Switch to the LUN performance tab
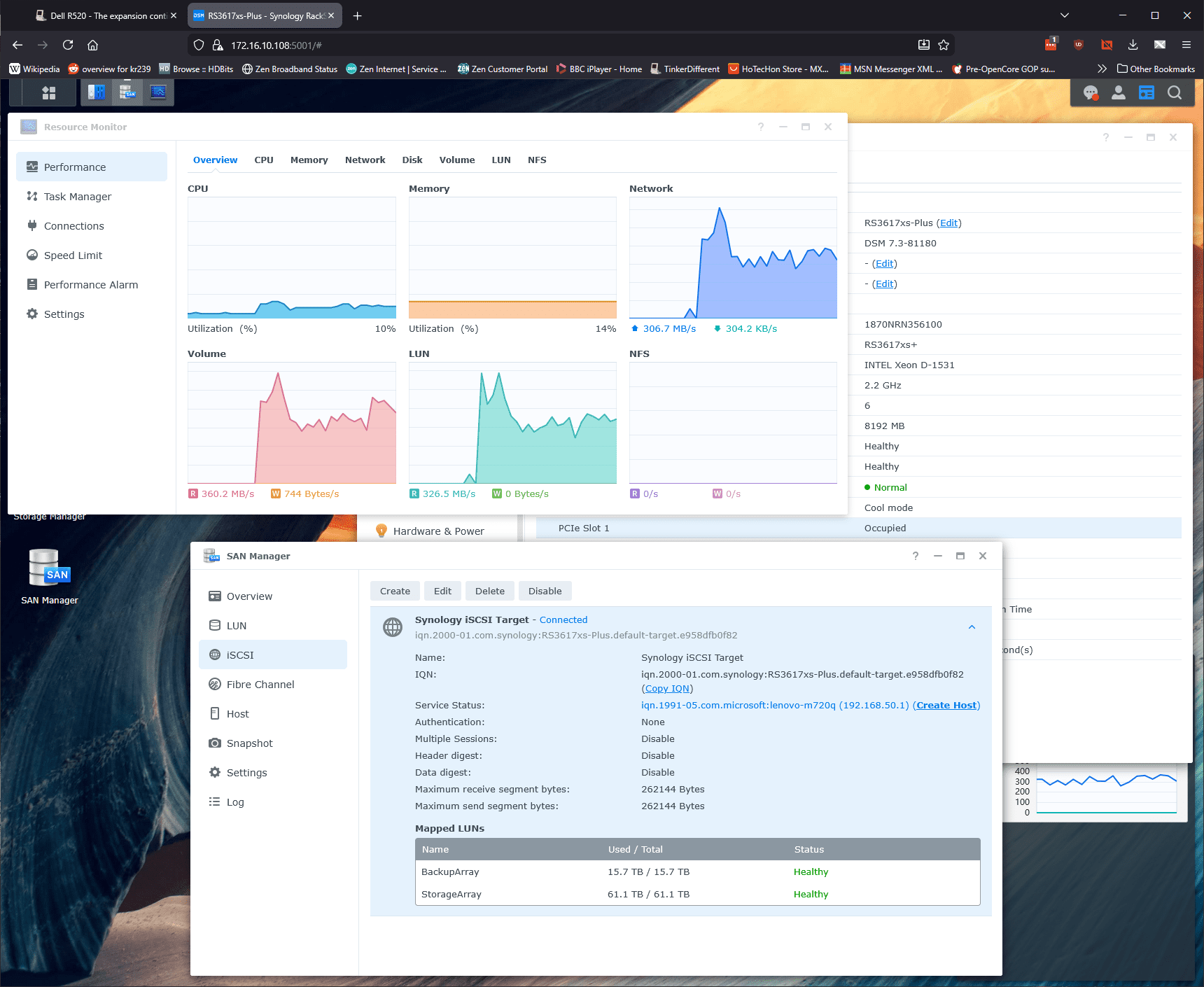This screenshot has height=987, width=1204. (x=500, y=160)
